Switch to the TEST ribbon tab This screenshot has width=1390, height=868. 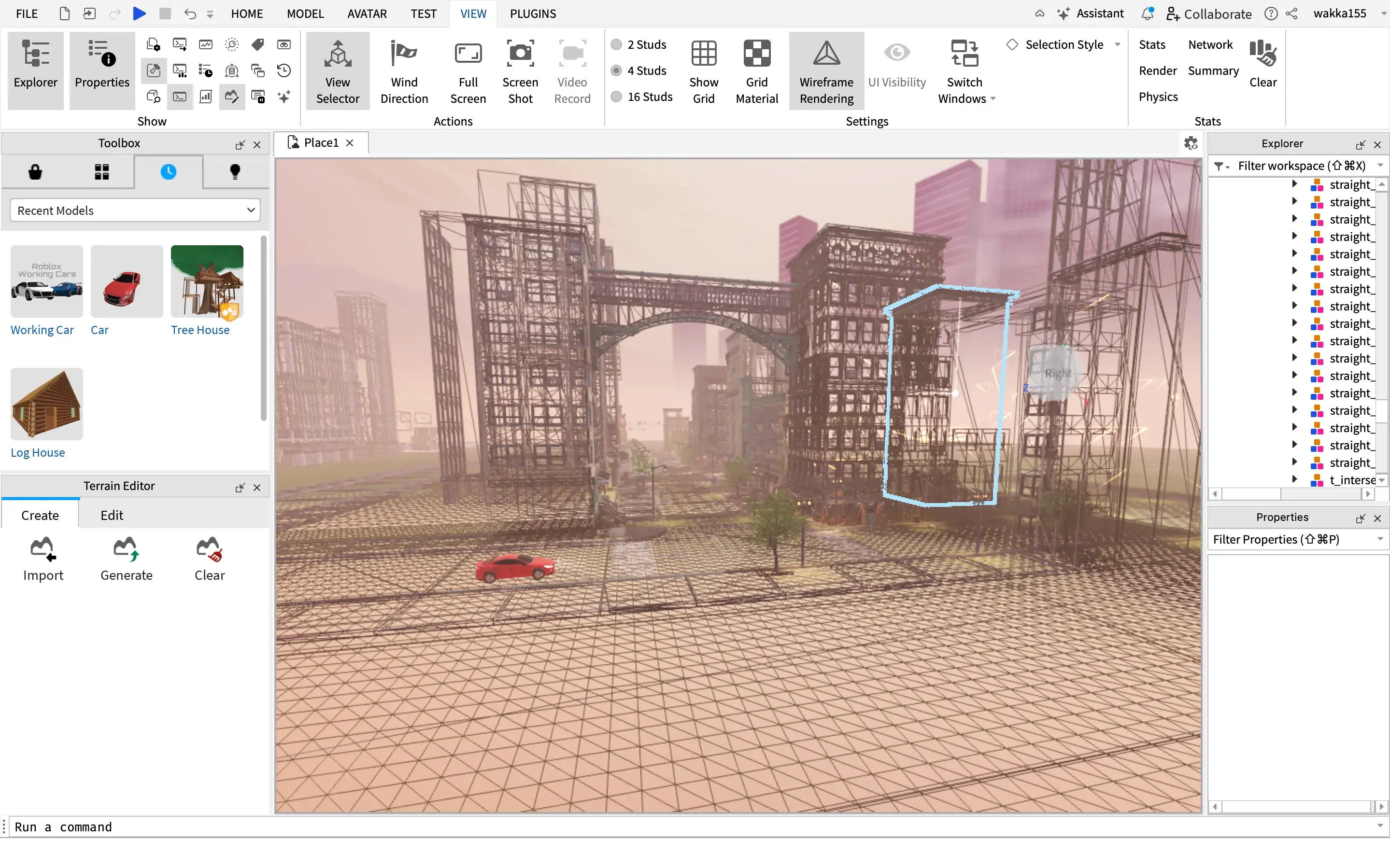coord(423,13)
